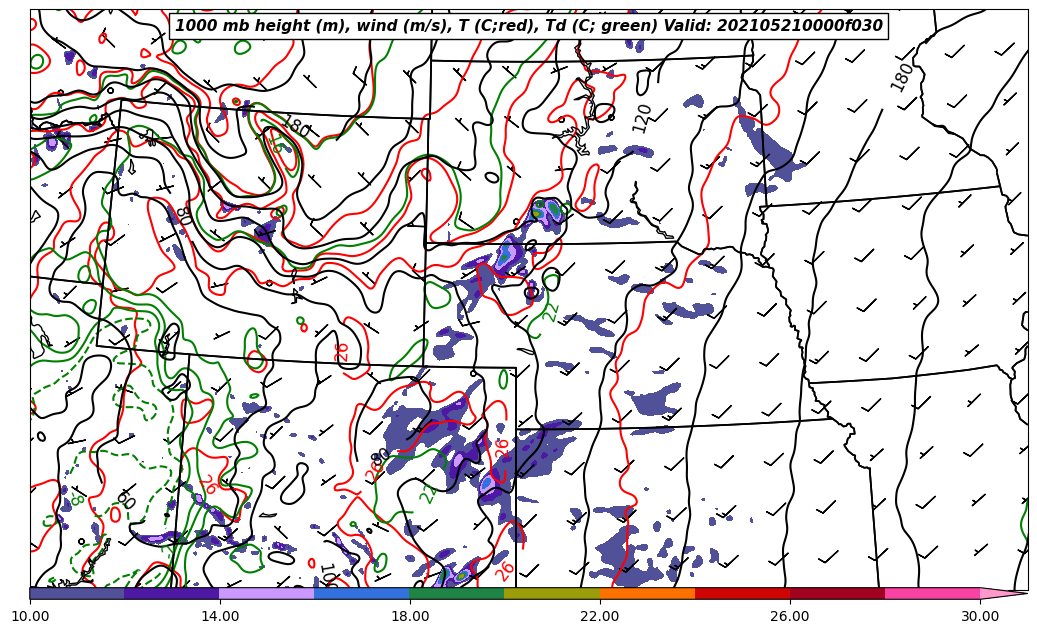Select the olive 20–22 colorbar segment
Viewport: 1037px width, 633px height.
[x=552, y=593]
